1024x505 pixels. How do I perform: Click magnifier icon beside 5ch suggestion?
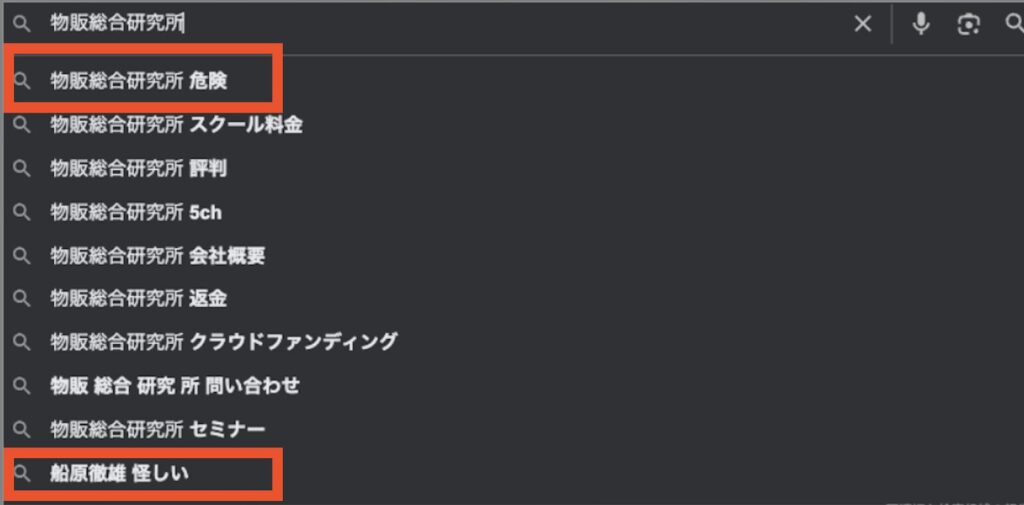point(21,212)
